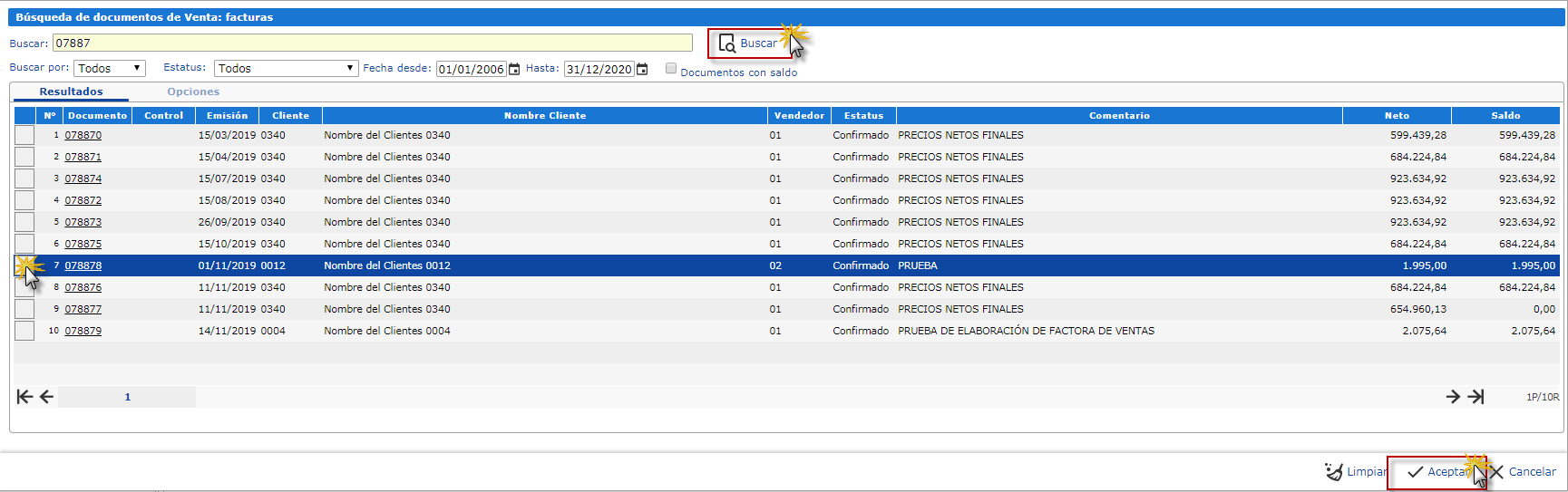Sort by Control column header
The height and width of the screenshot is (492, 1568).
(x=163, y=116)
